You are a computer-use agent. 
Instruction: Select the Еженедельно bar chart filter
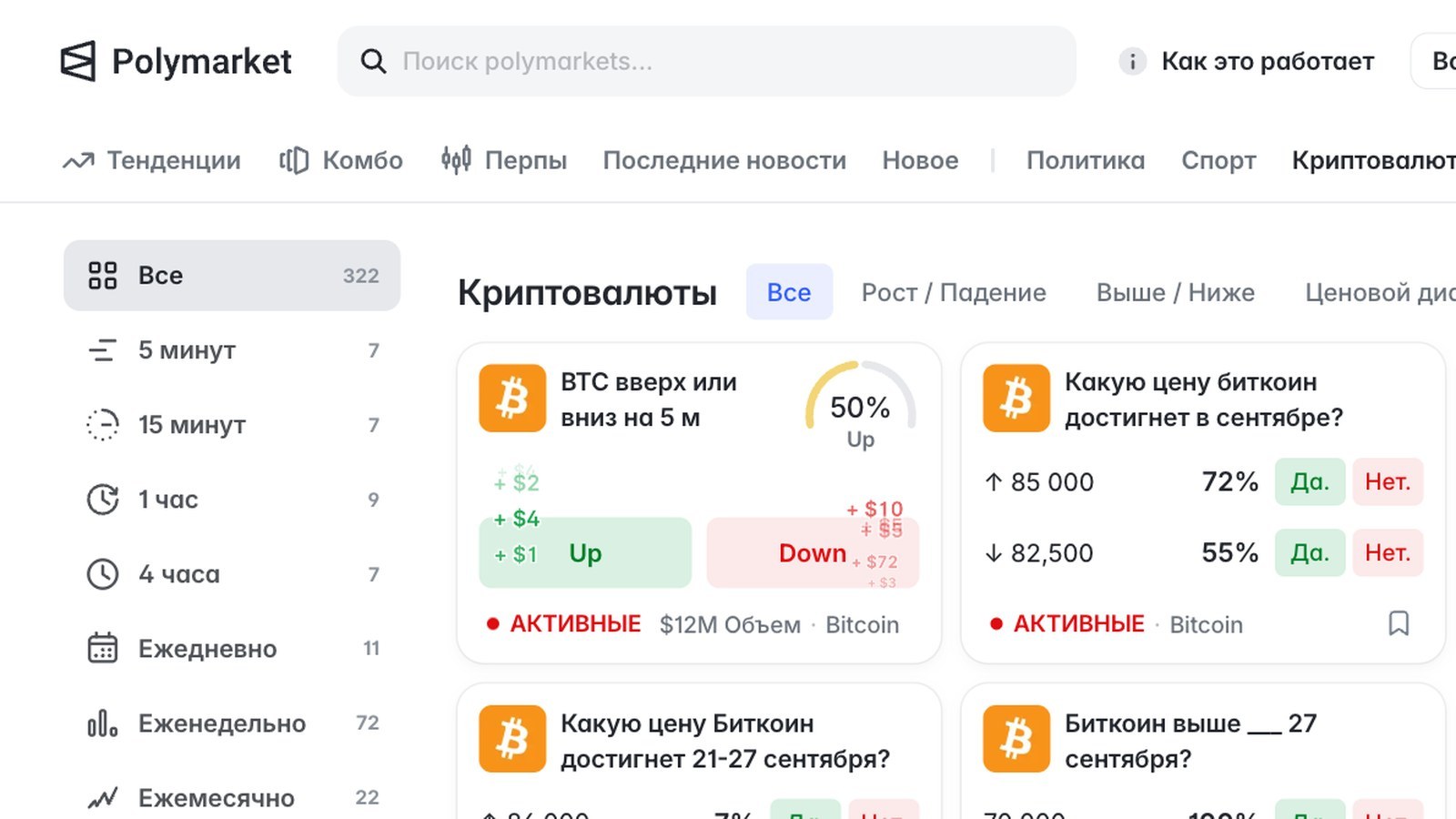232,723
